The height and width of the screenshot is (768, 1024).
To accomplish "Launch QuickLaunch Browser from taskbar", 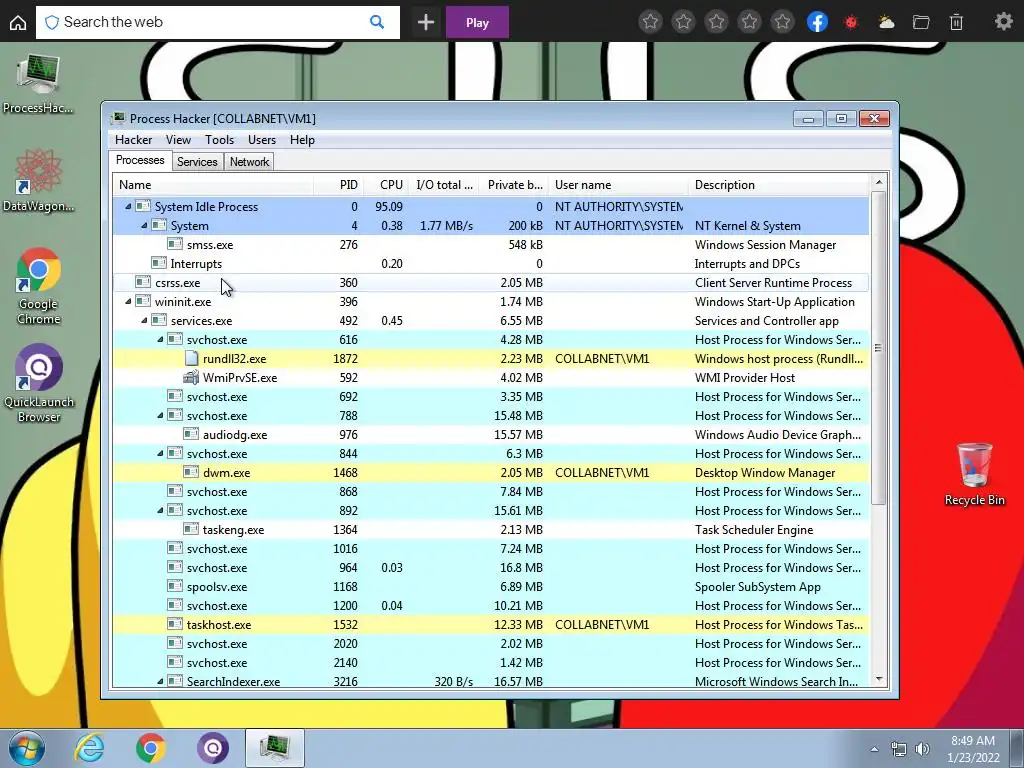I will point(213,748).
